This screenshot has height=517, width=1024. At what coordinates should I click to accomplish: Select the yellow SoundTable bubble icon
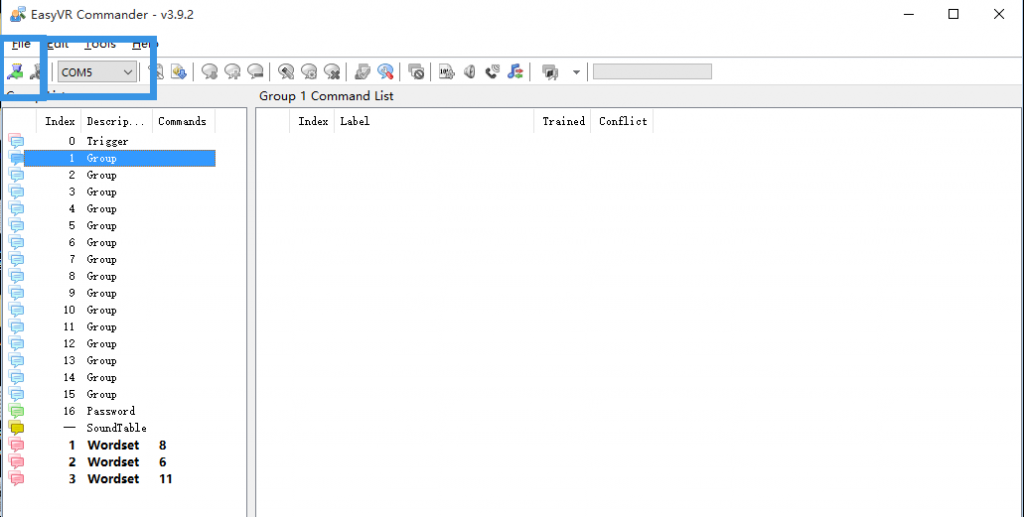click(x=17, y=429)
